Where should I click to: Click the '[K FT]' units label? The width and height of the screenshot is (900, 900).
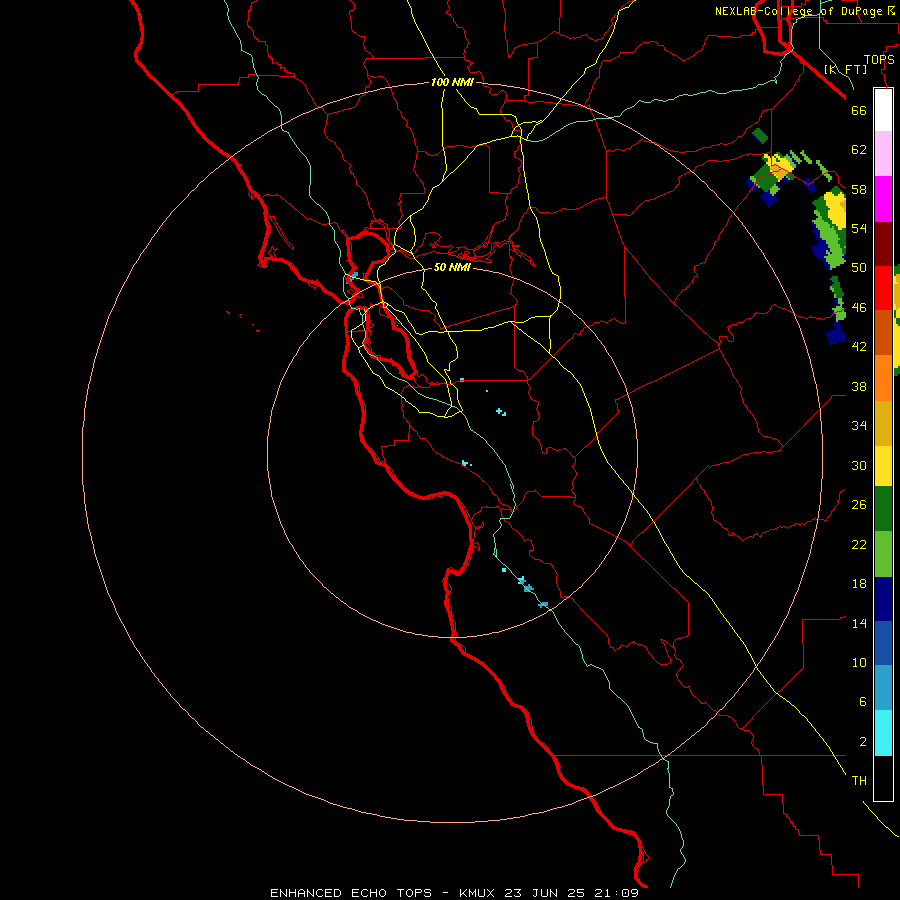845,69
